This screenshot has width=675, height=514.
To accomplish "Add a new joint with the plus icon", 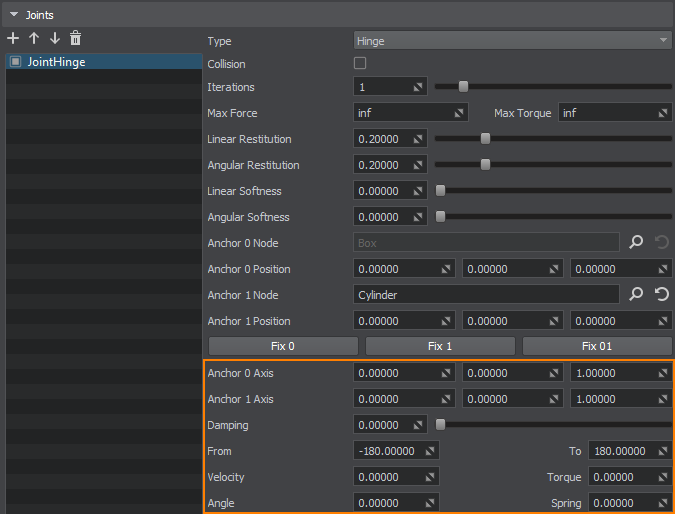I will pos(13,38).
